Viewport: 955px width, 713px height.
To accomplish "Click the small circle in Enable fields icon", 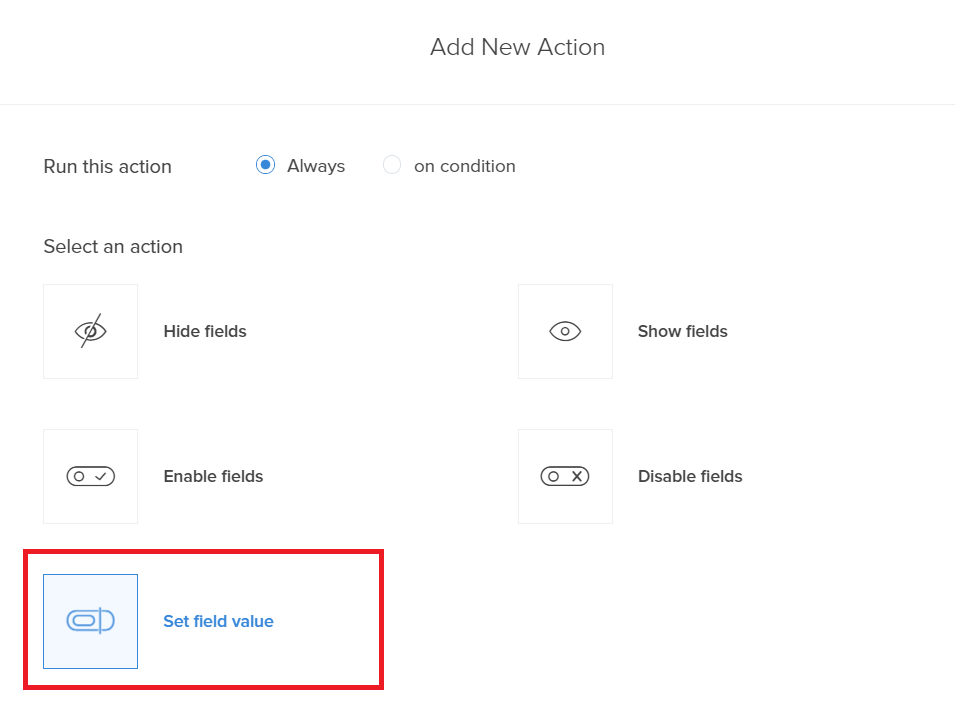I will (79, 477).
